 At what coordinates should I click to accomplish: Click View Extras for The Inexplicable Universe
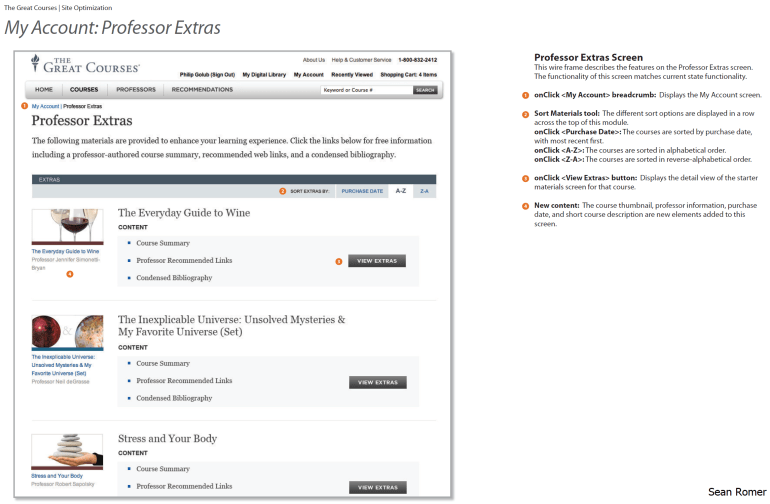377,382
